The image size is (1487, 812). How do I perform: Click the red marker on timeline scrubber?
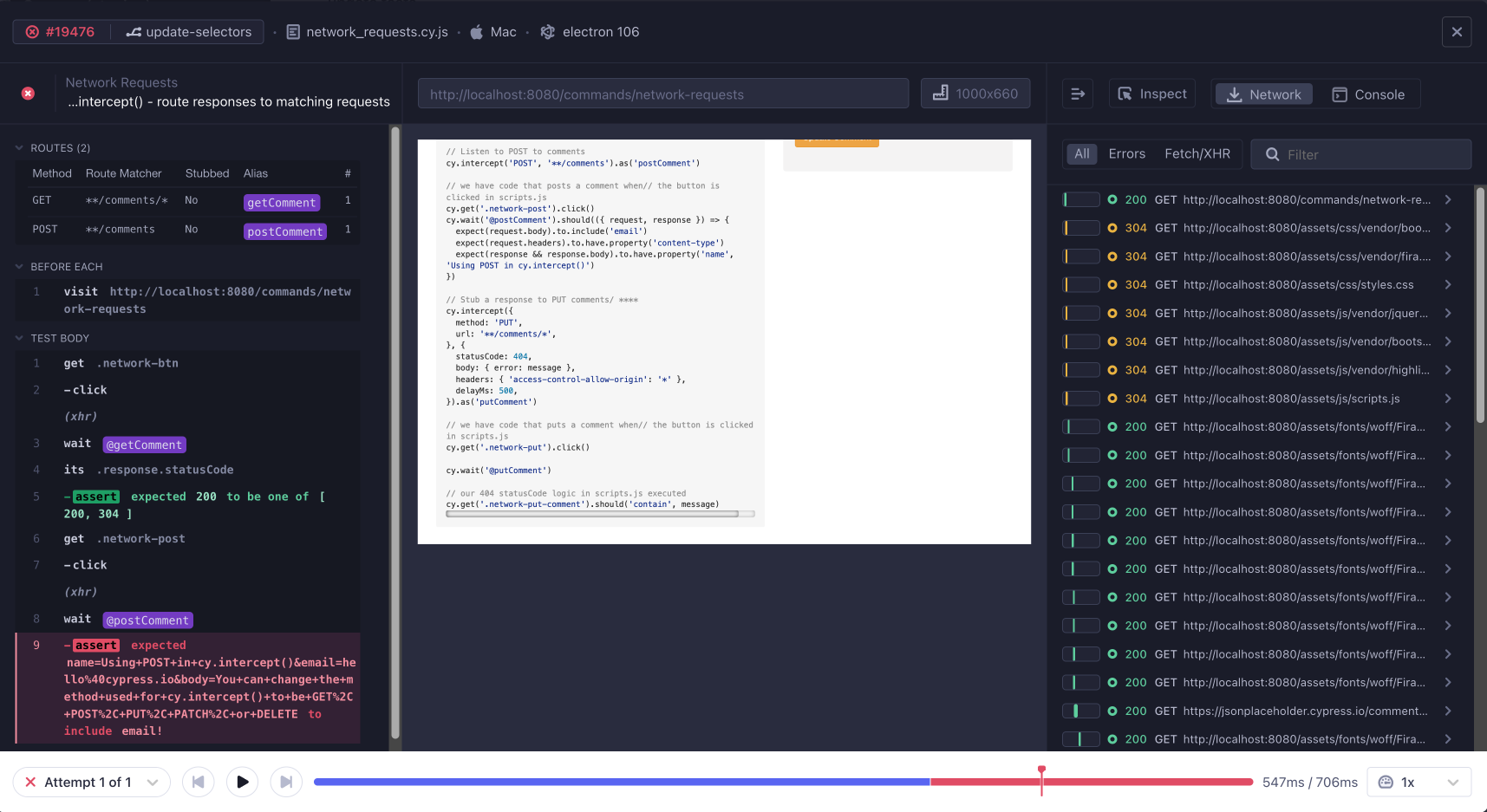point(1041,770)
